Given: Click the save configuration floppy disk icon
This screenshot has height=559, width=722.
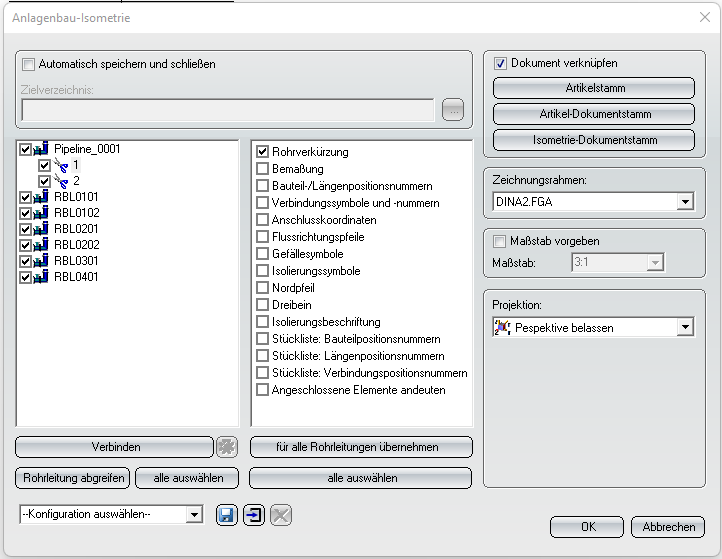Looking at the screenshot, I should point(227,515).
